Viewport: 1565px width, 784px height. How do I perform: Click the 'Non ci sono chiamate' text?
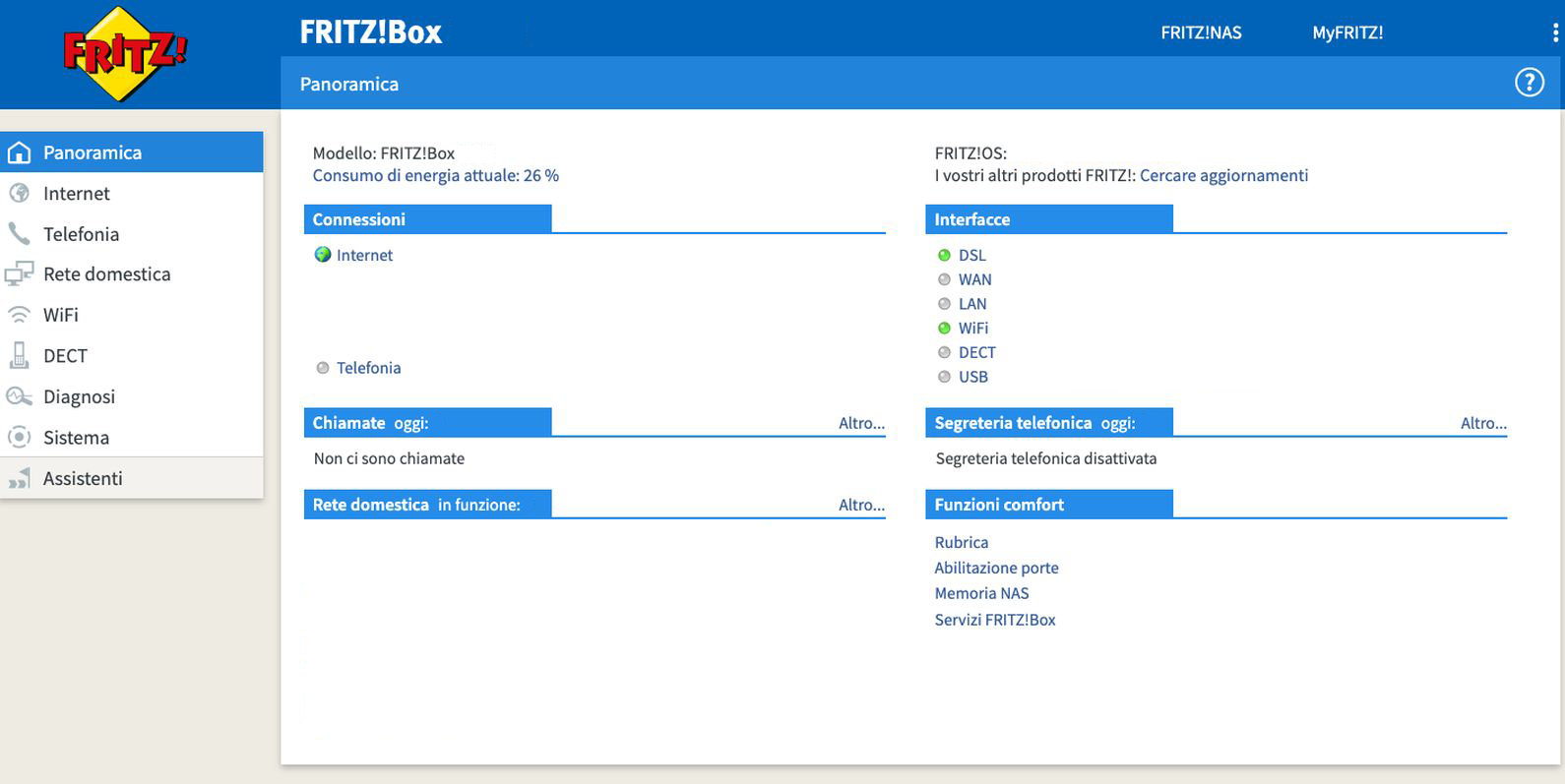[x=389, y=458]
